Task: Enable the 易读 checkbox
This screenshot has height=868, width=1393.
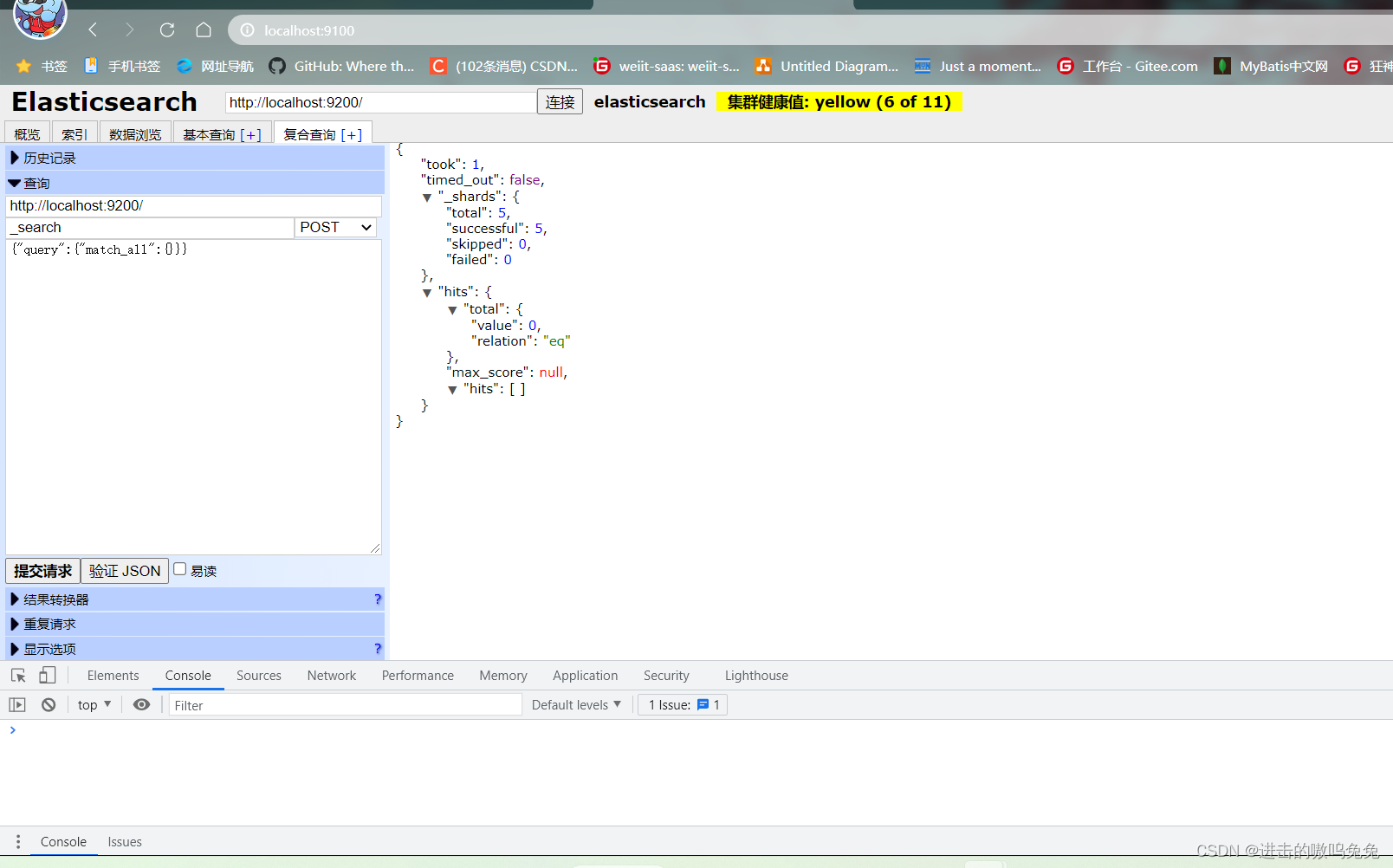Action: point(179,569)
